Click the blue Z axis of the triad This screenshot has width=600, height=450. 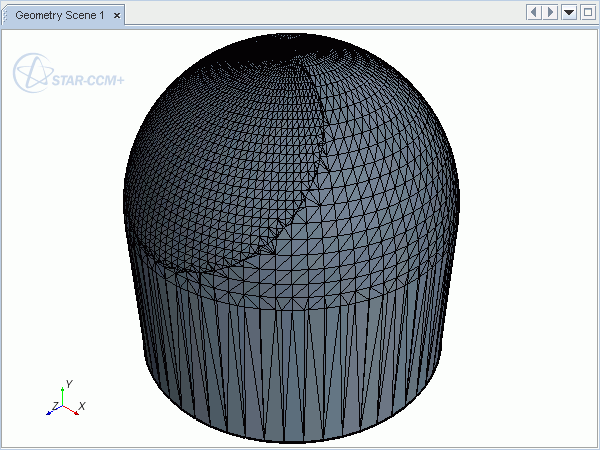[x=53, y=409]
